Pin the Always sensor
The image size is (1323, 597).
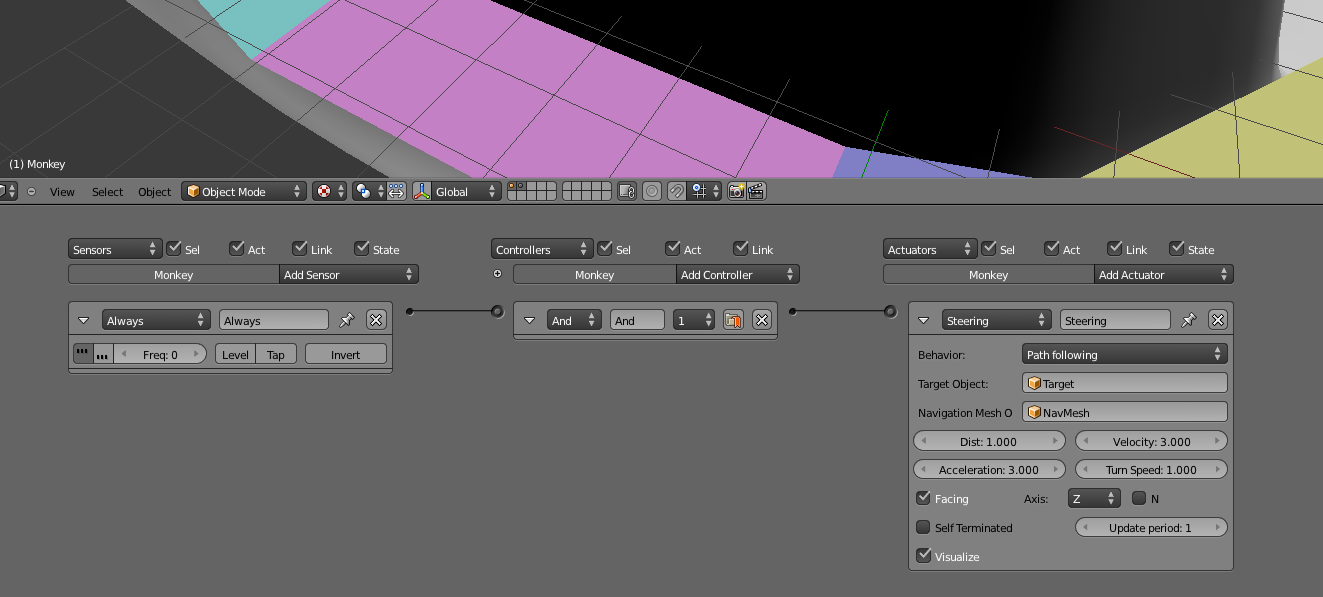[347, 320]
